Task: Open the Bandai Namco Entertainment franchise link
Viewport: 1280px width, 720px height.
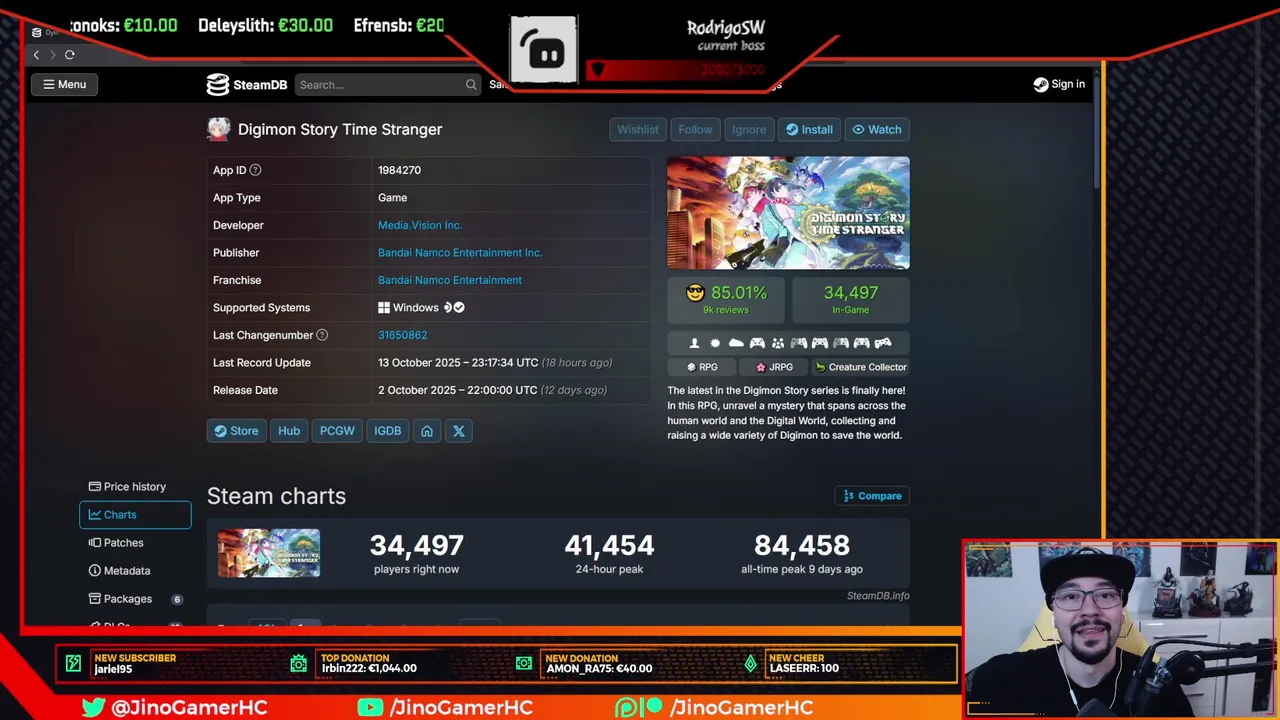Action: (450, 280)
